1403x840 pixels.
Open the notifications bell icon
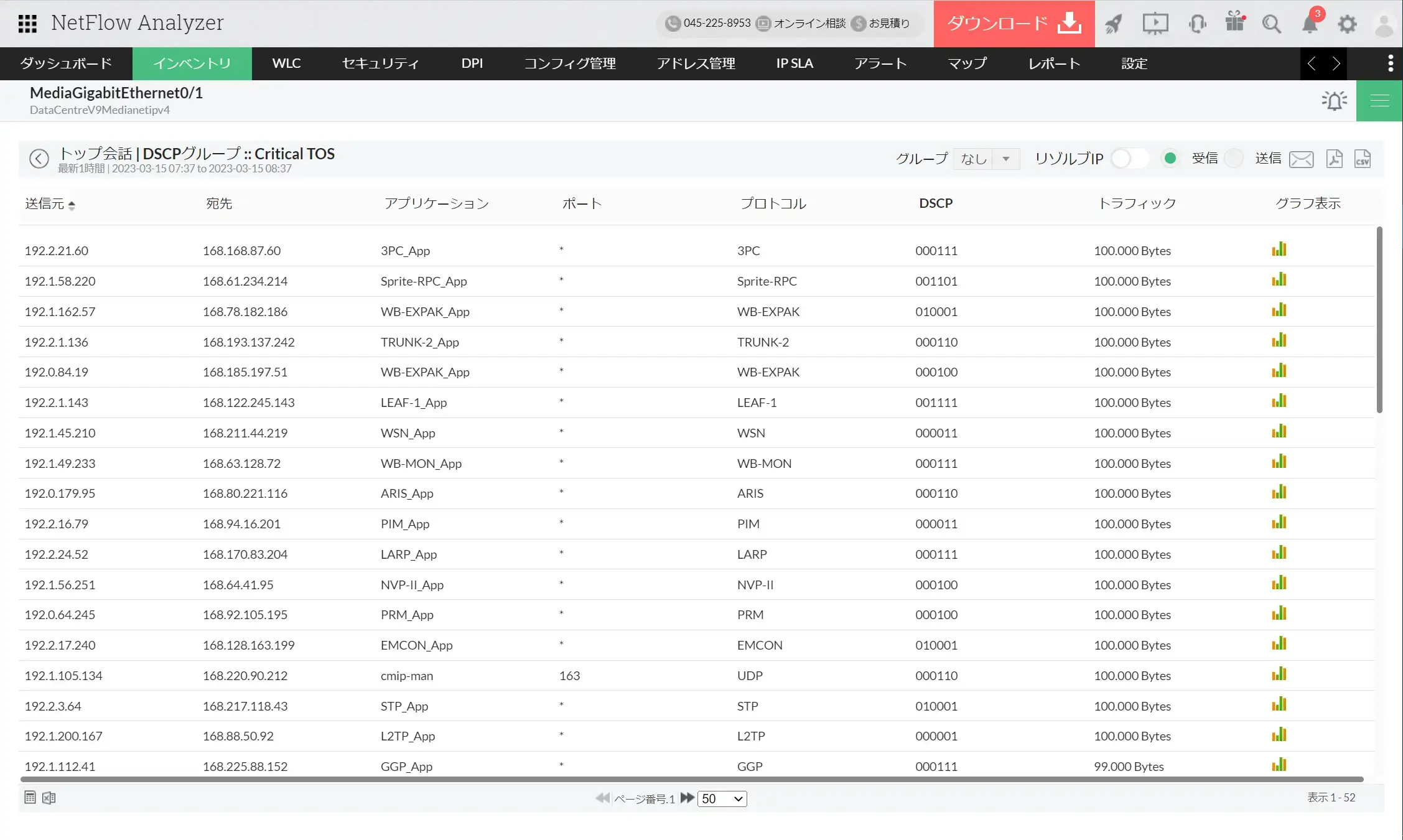click(1310, 24)
